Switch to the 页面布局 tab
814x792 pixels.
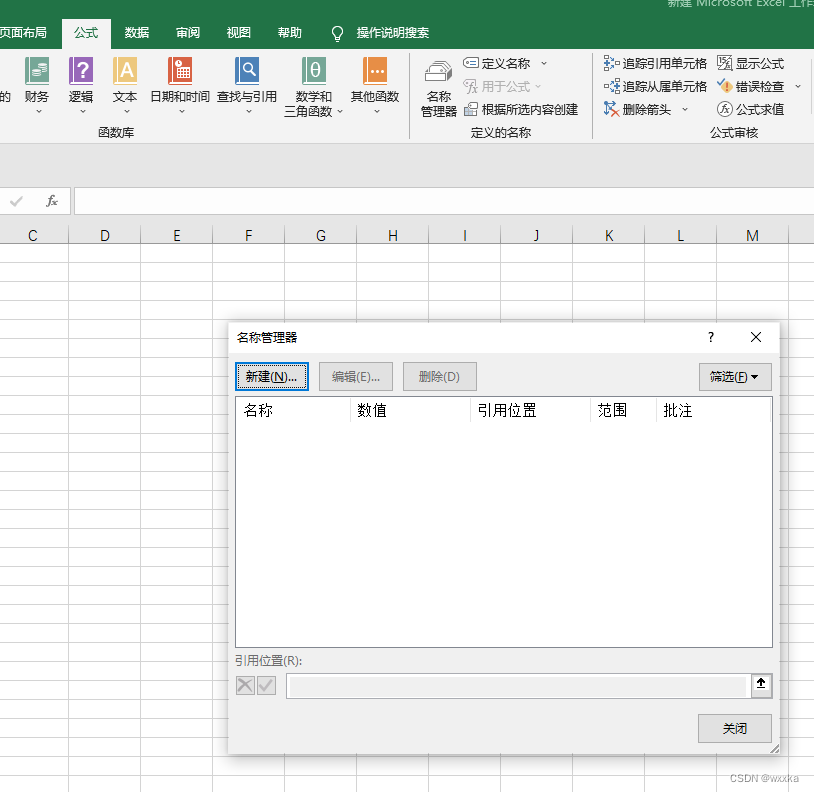[23, 33]
